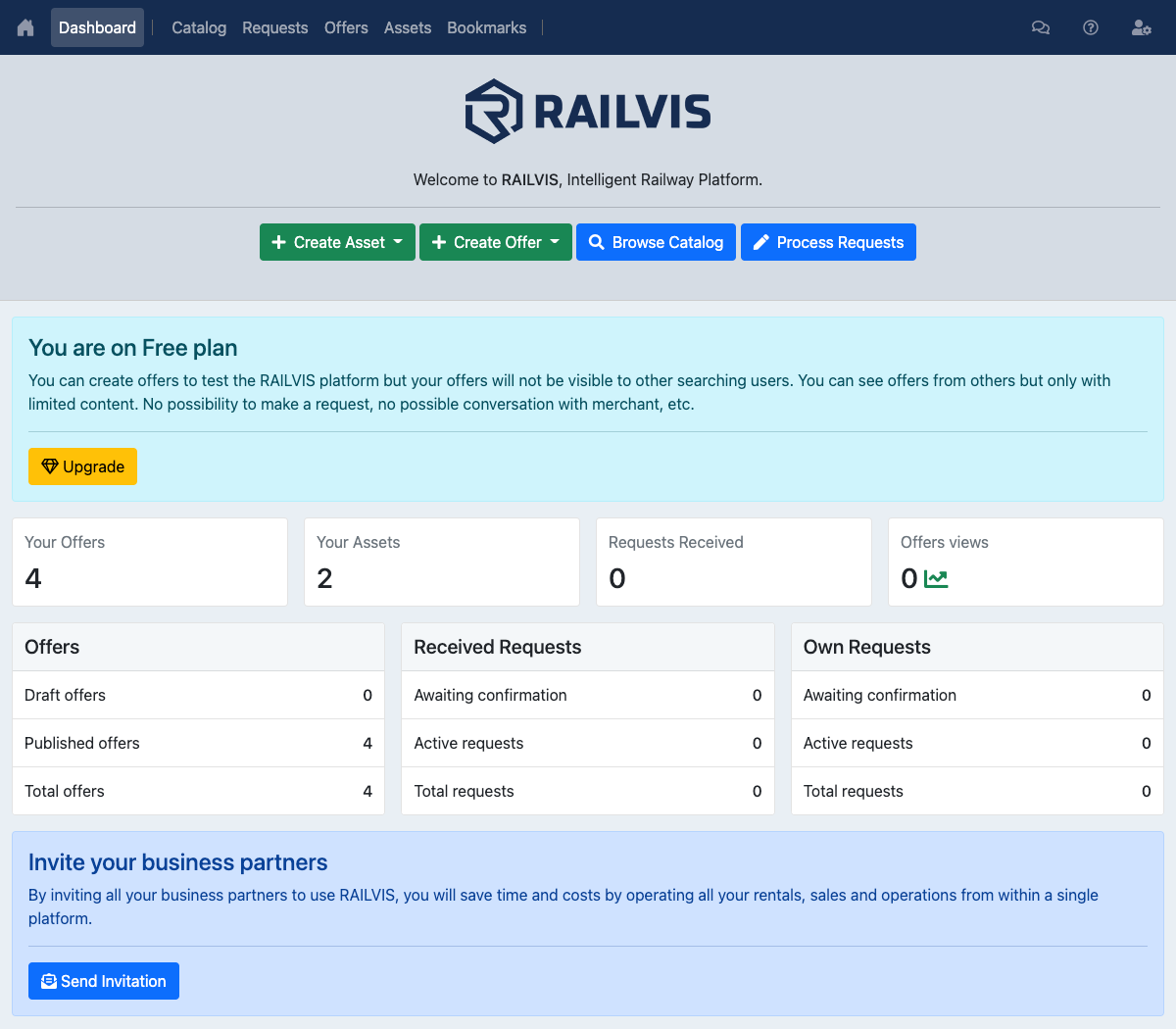Select Own Requests Awaiting confirmation row
The image size is (1176, 1029).
click(x=977, y=695)
